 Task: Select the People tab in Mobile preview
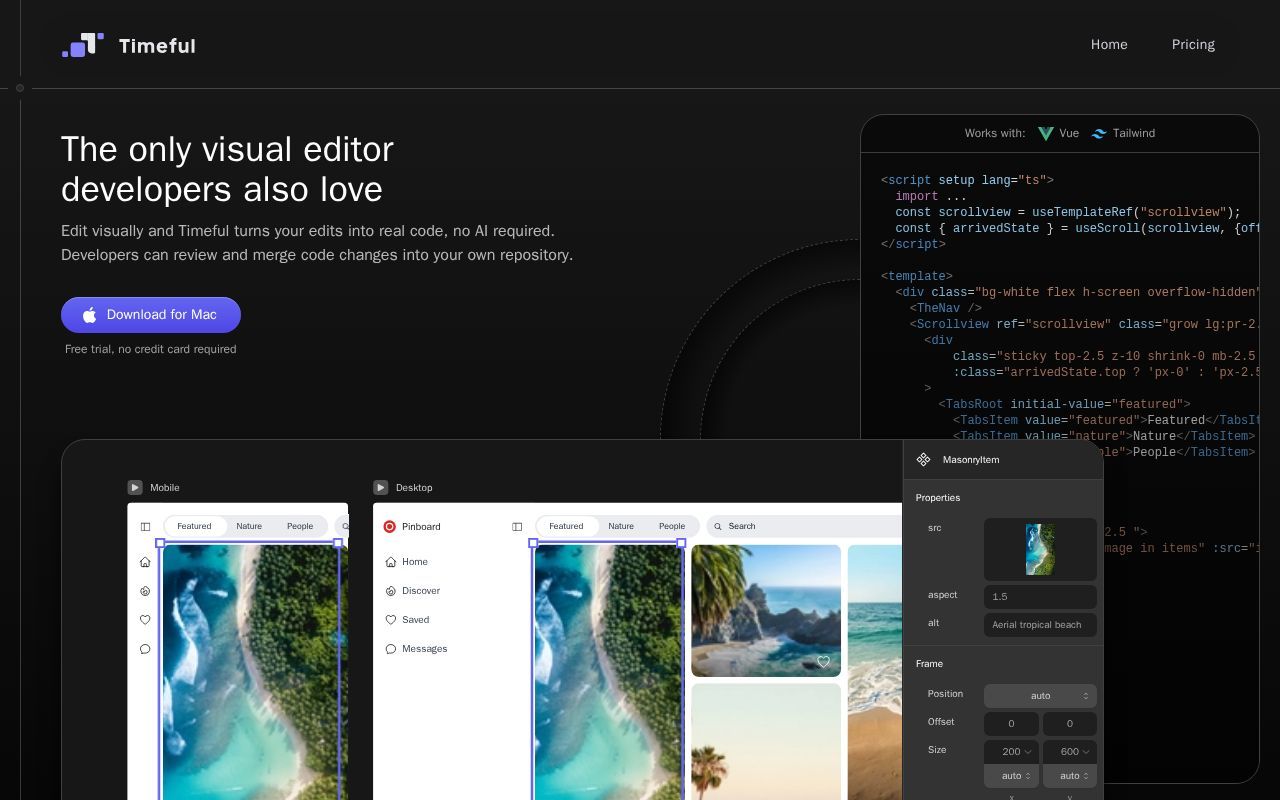tap(300, 526)
